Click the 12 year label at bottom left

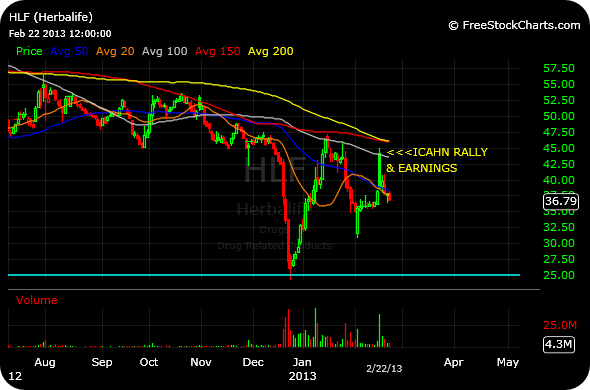tap(15, 376)
